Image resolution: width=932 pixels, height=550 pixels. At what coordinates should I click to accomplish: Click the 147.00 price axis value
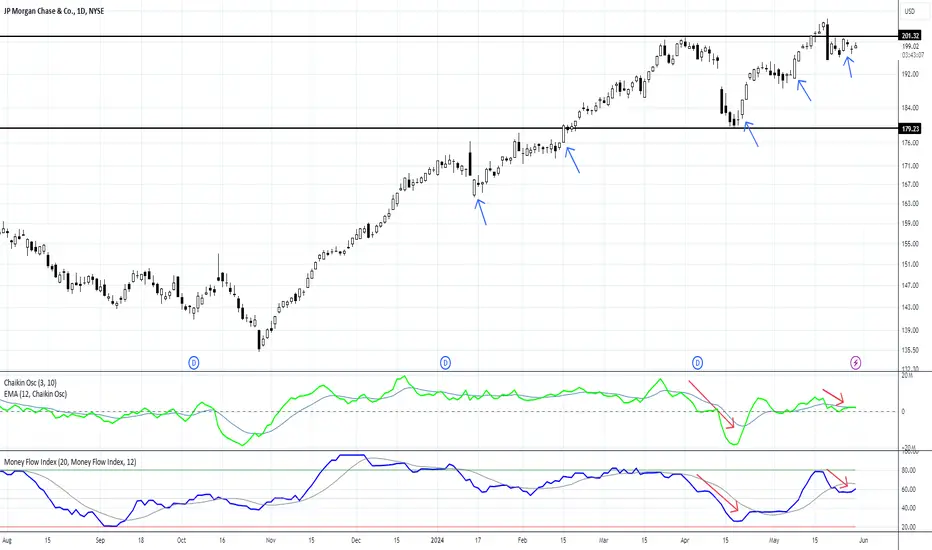[x=910, y=285]
